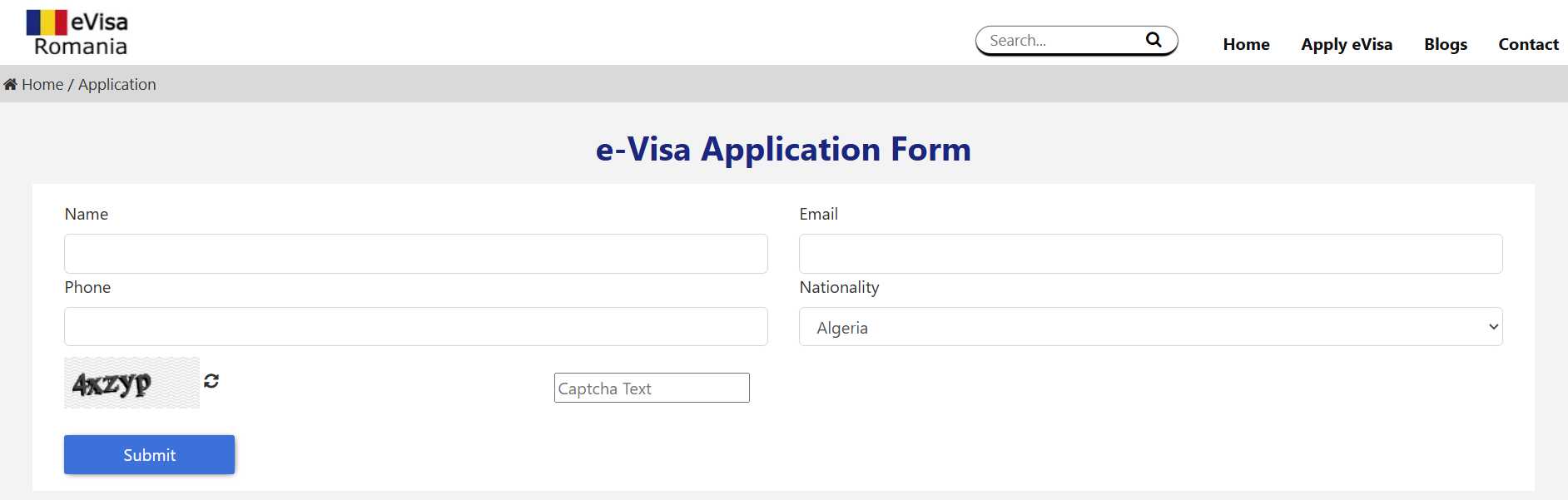This screenshot has height=500, width=1568.
Task: Open the Nationality dropdown
Action: pos(1150,327)
